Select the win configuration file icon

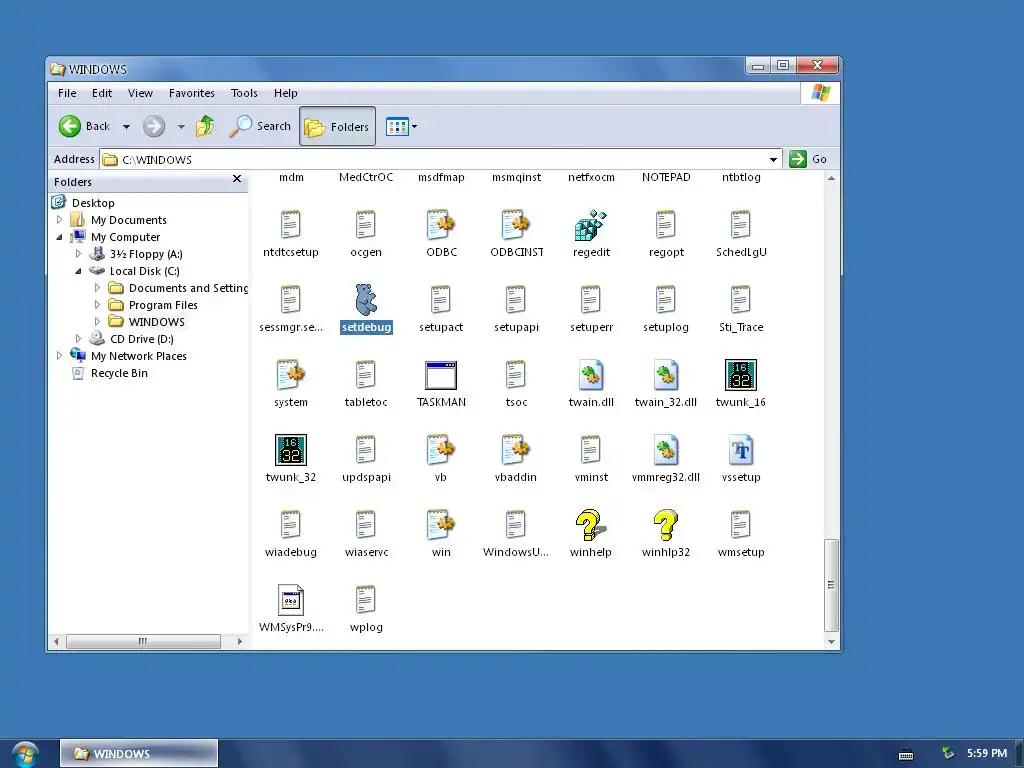tap(441, 525)
